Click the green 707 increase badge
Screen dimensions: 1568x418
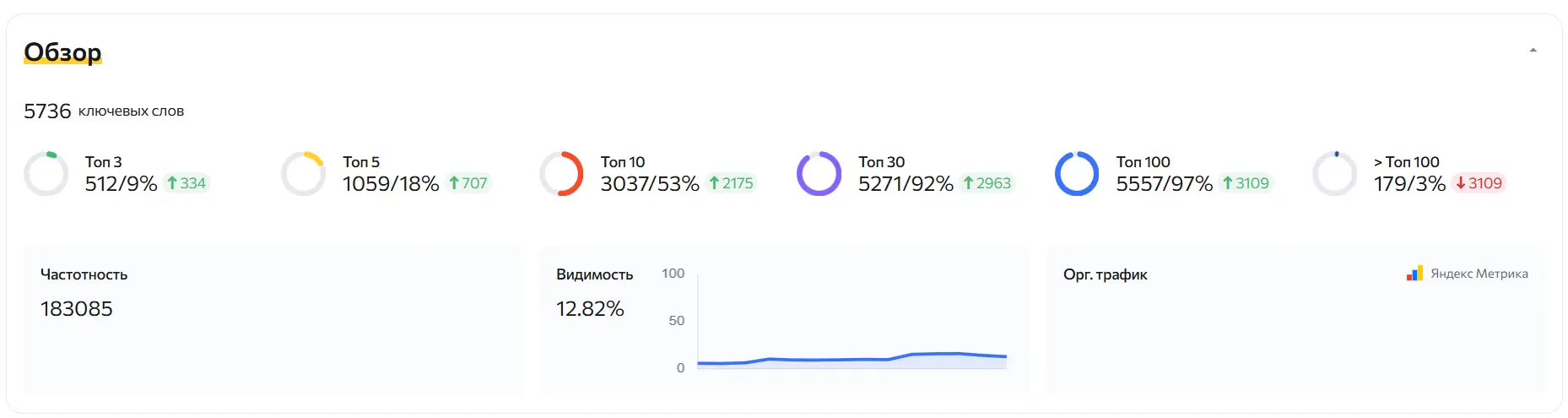click(x=468, y=183)
